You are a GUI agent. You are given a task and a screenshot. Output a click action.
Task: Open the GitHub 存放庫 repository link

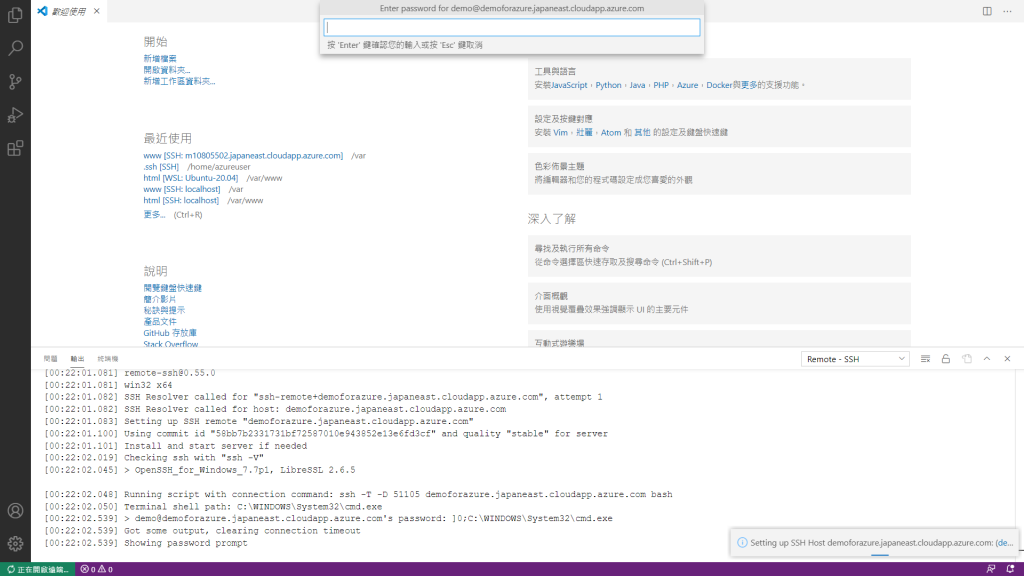tap(170, 333)
